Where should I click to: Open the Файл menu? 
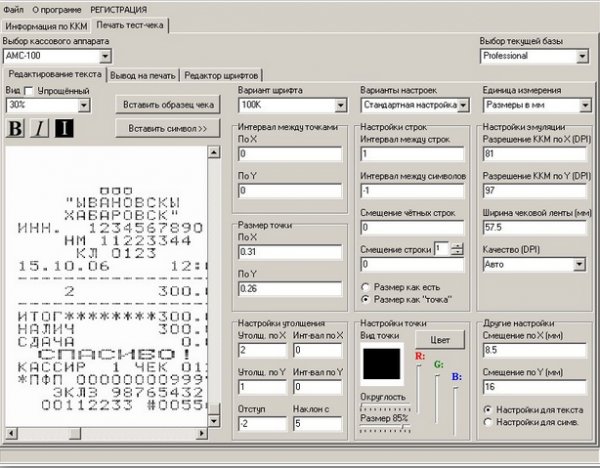click(x=13, y=8)
